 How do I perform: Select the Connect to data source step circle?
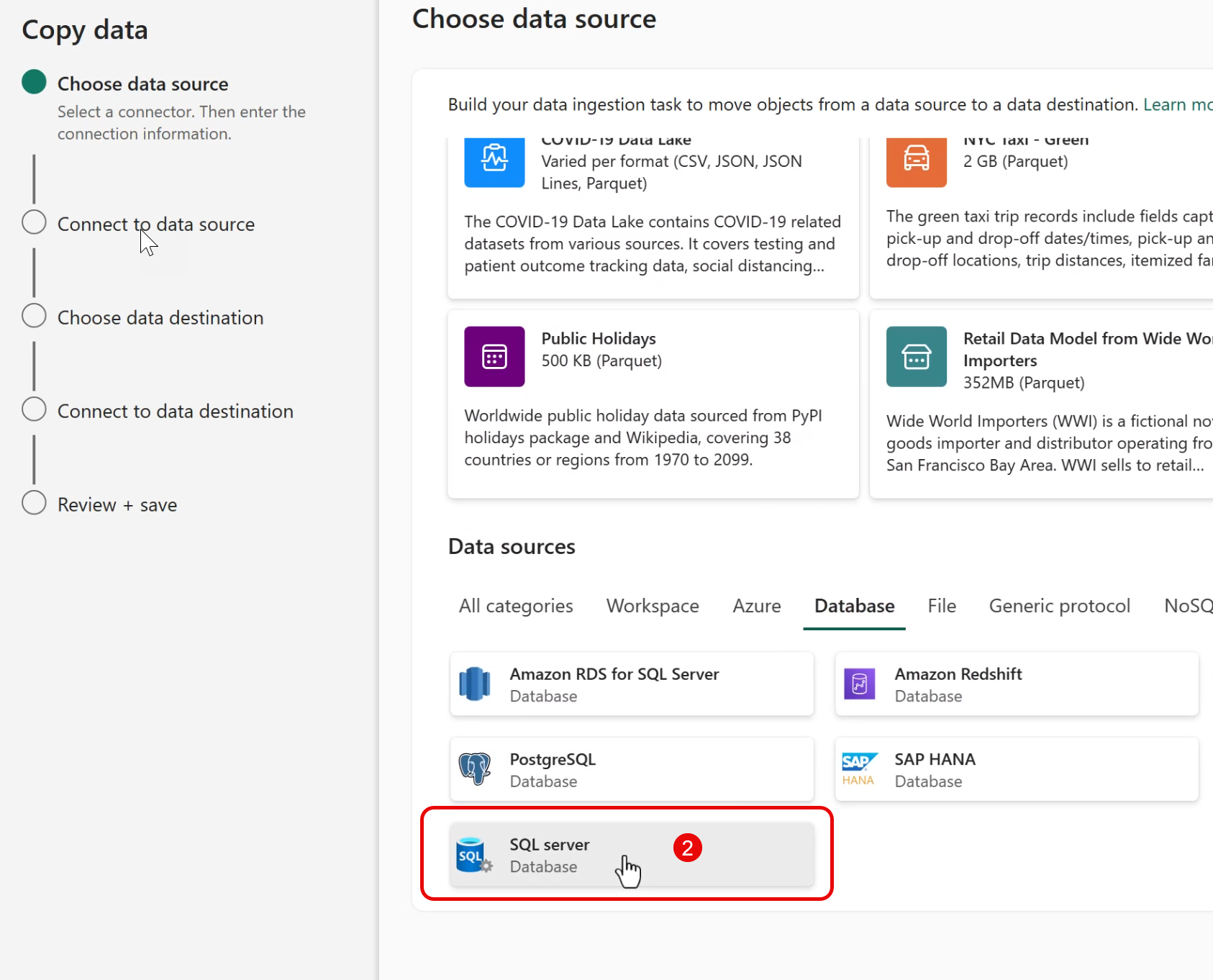pos(34,222)
